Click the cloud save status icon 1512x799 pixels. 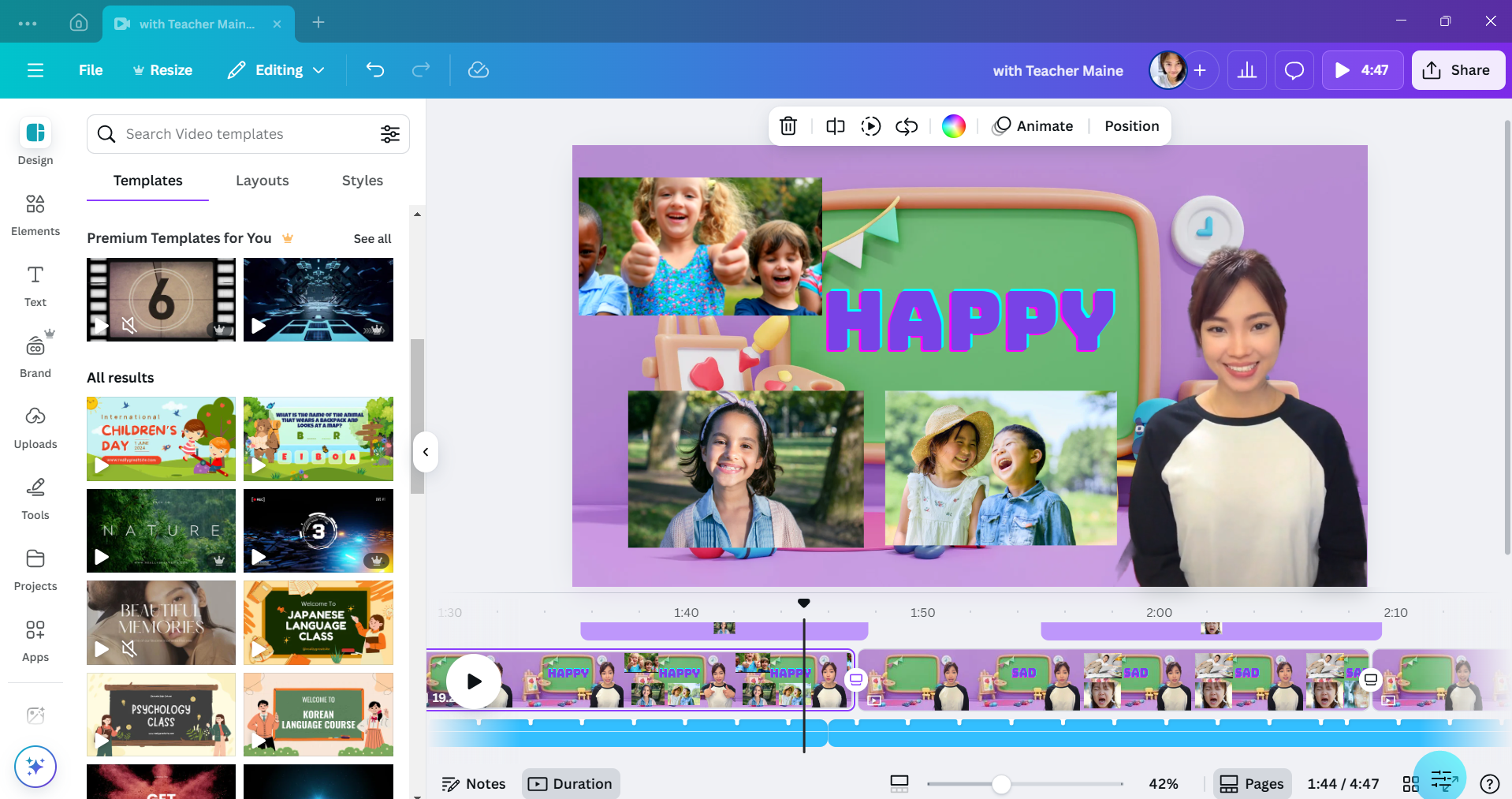[x=479, y=70]
